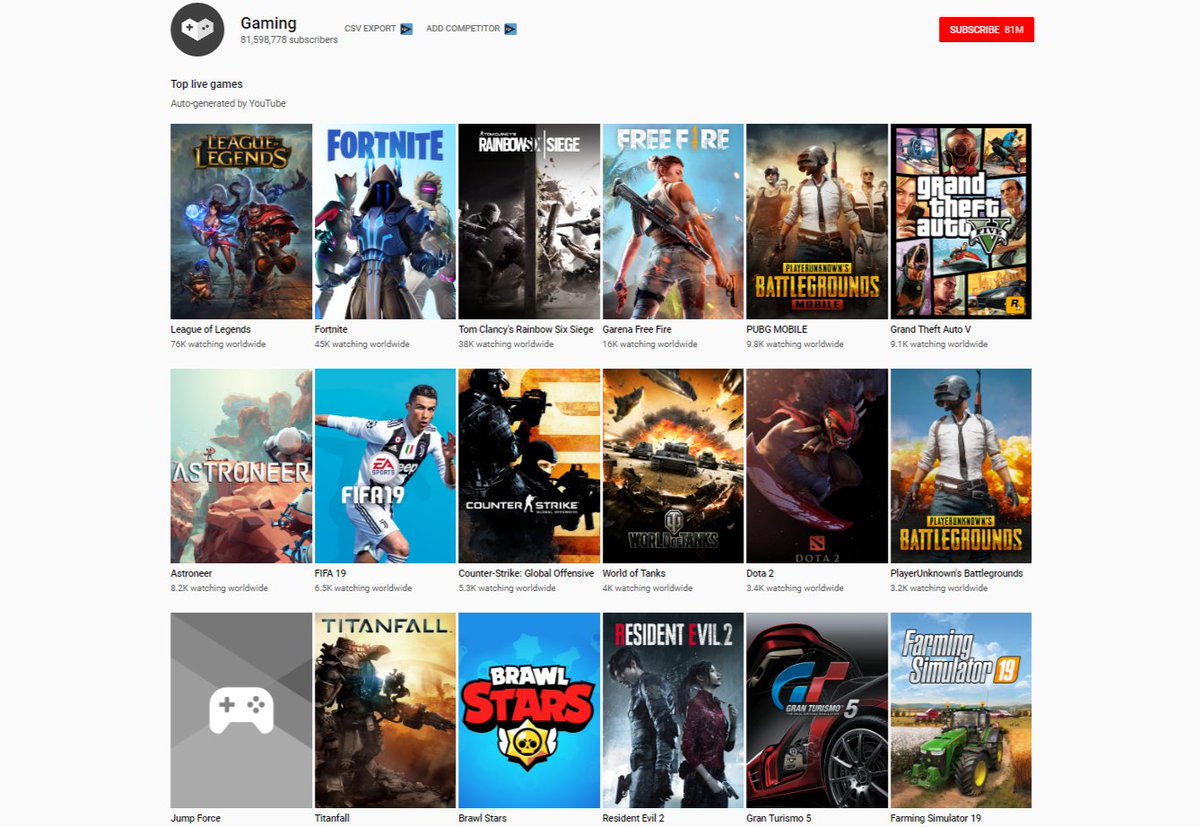Open the PUBG MOBILE cover art
The height and width of the screenshot is (827, 1200).
[817, 221]
